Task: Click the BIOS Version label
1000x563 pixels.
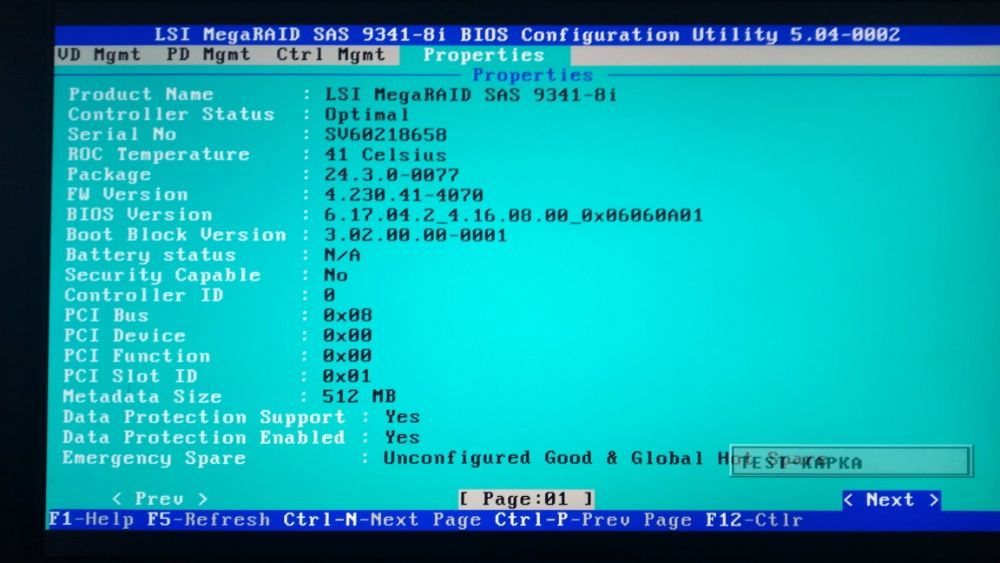Action: 139,214
